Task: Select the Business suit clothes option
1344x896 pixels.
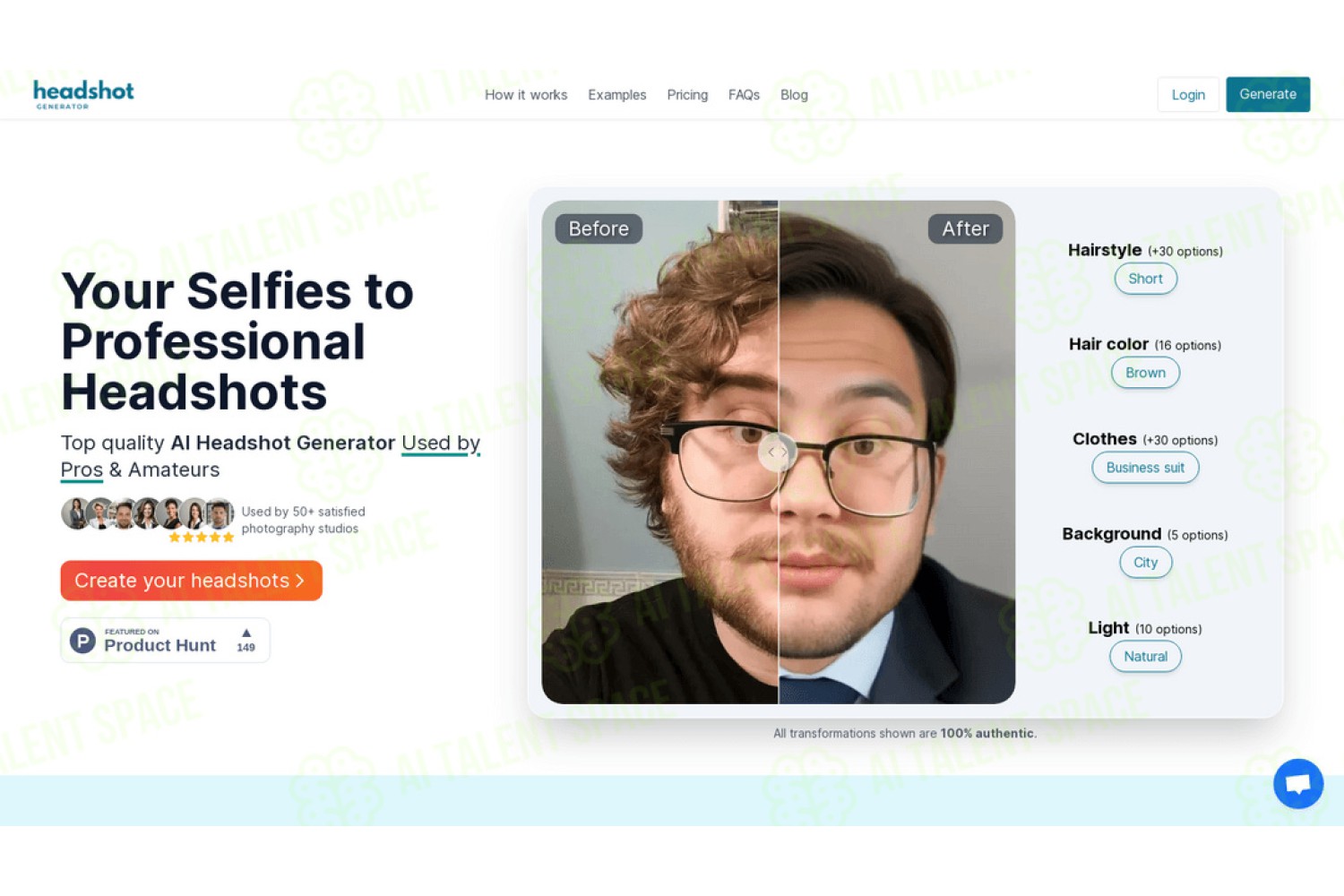Action: pos(1145,468)
